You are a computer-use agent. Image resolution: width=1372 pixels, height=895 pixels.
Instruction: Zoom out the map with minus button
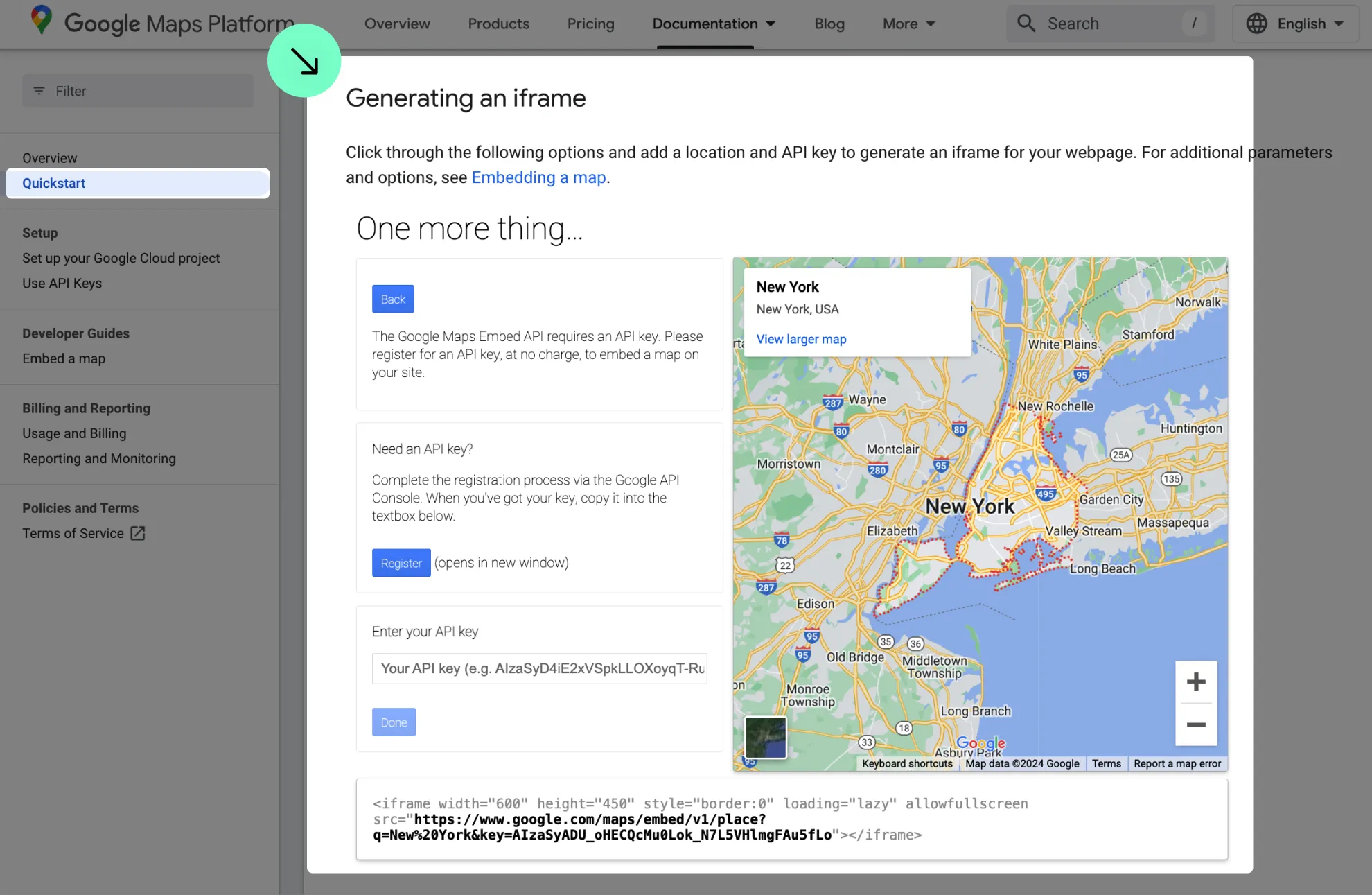point(1196,725)
